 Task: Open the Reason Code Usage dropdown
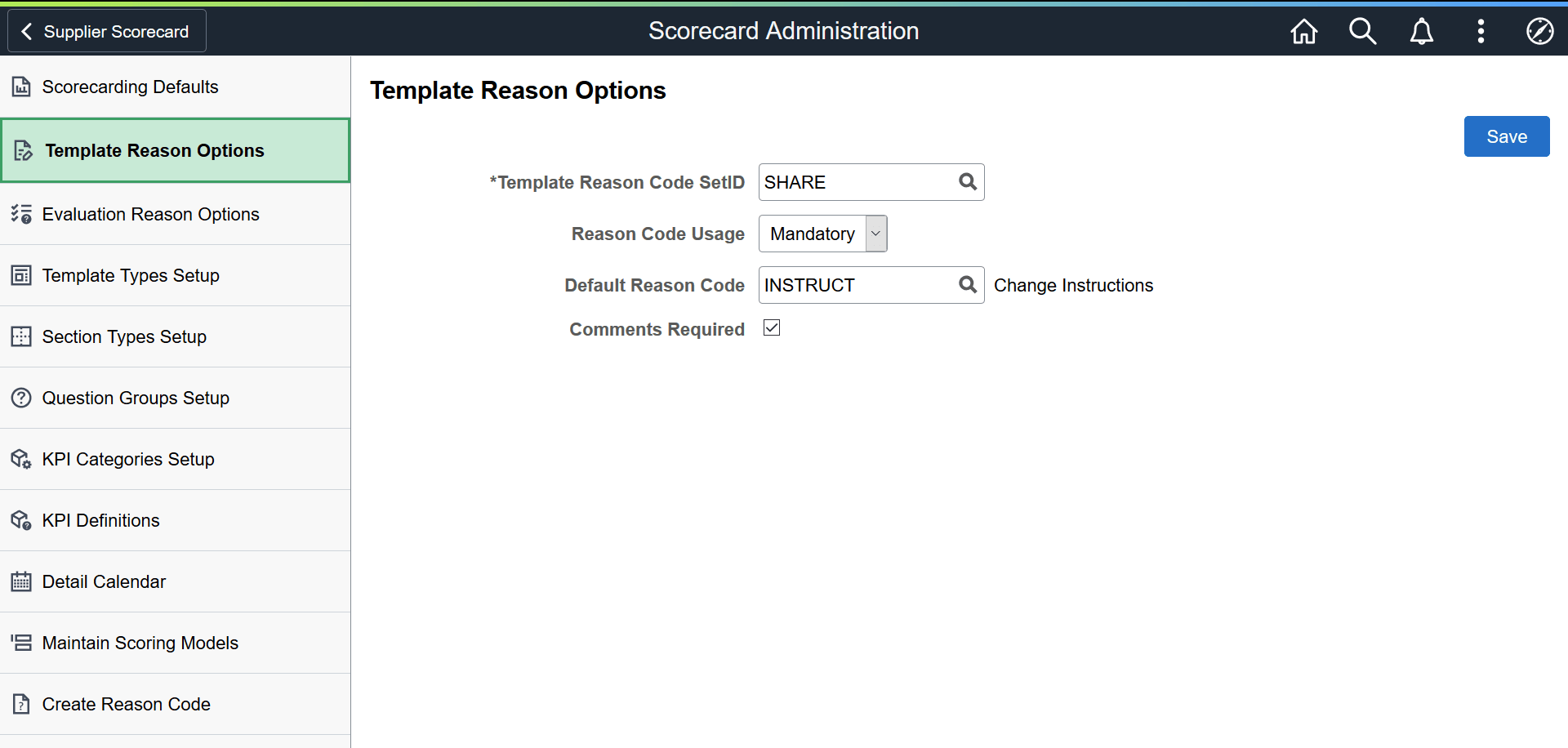(x=875, y=234)
